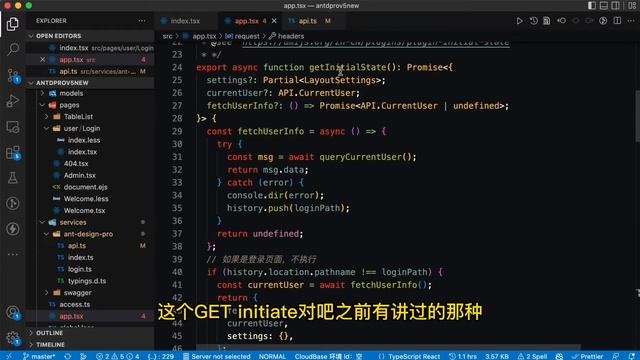Place cursor on line 31 queryCurrentUser
Image resolution: width=640 pixels, height=360 pixels.
360,157
